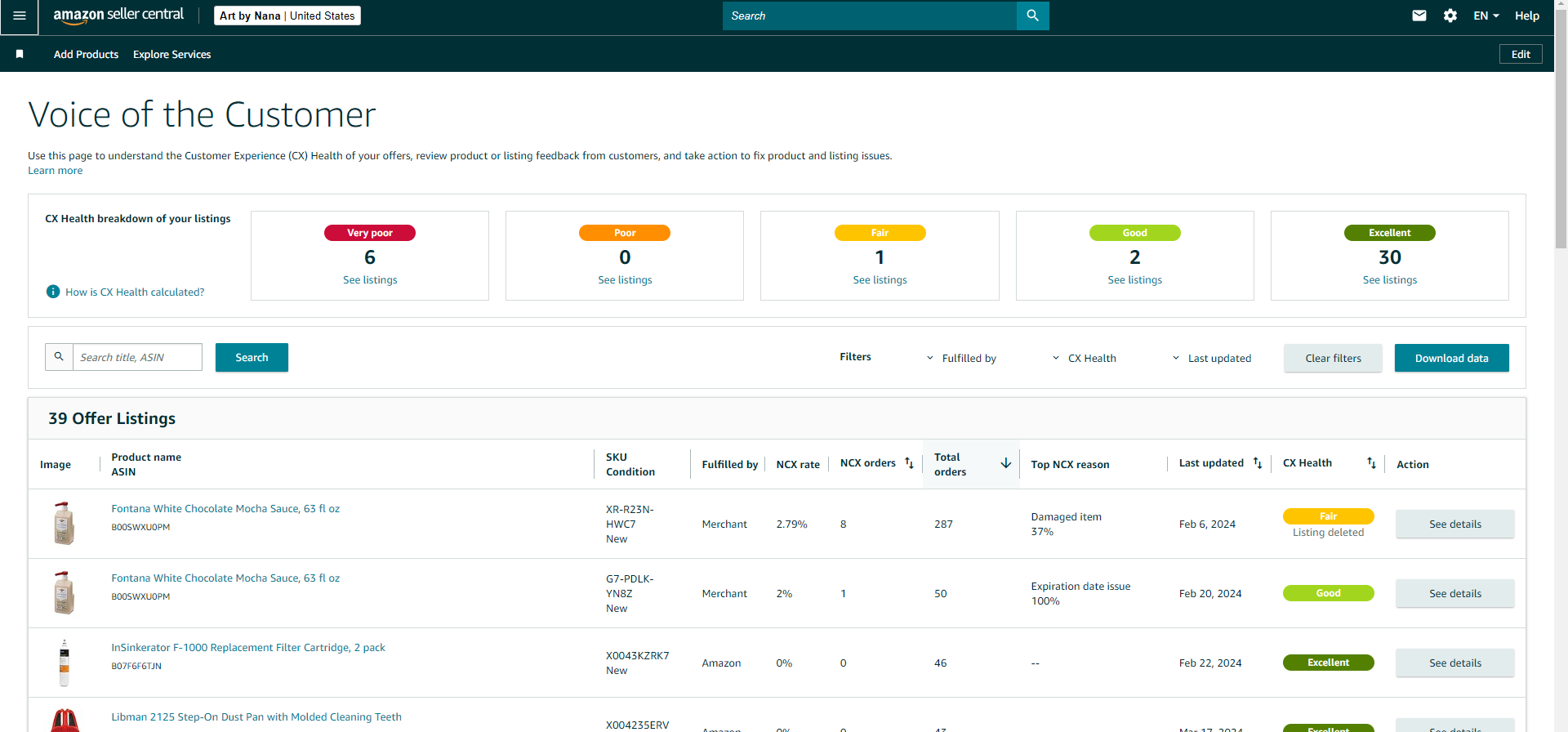The height and width of the screenshot is (732, 1568).
Task: Open the messages envelope icon
Action: (x=1419, y=16)
